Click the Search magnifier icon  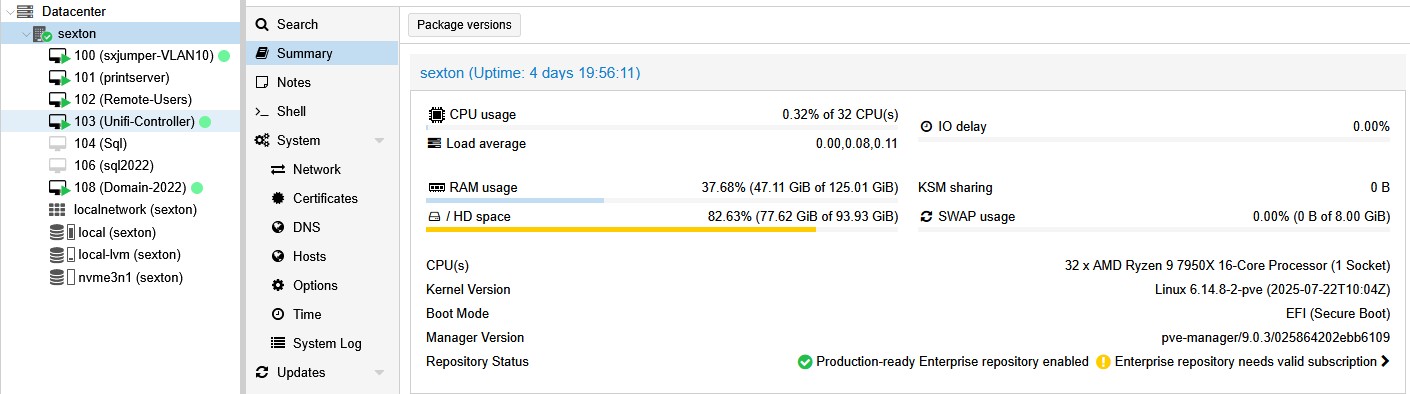point(262,24)
